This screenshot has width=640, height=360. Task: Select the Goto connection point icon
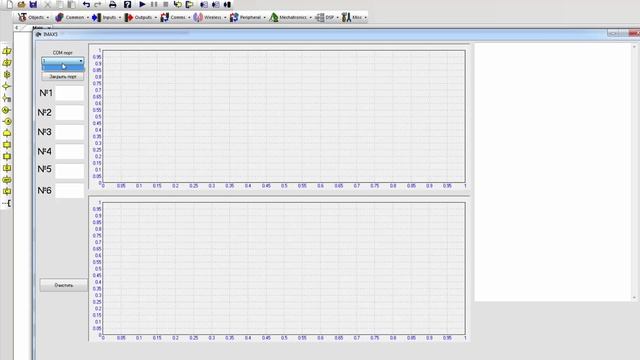(7, 122)
